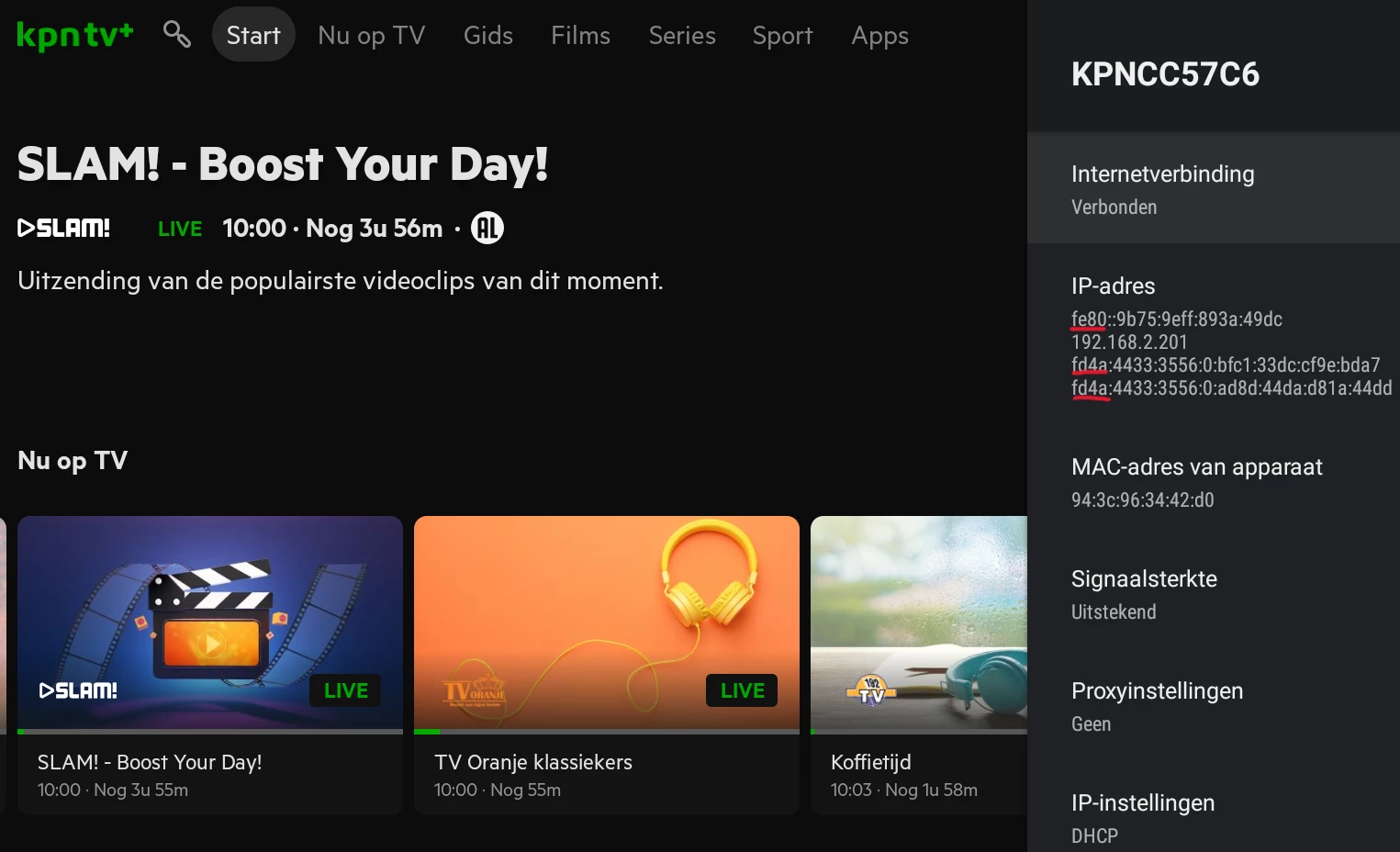1400x852 pixels.
Task: Select Internetverbinding setting
Action: (1214, 188)
